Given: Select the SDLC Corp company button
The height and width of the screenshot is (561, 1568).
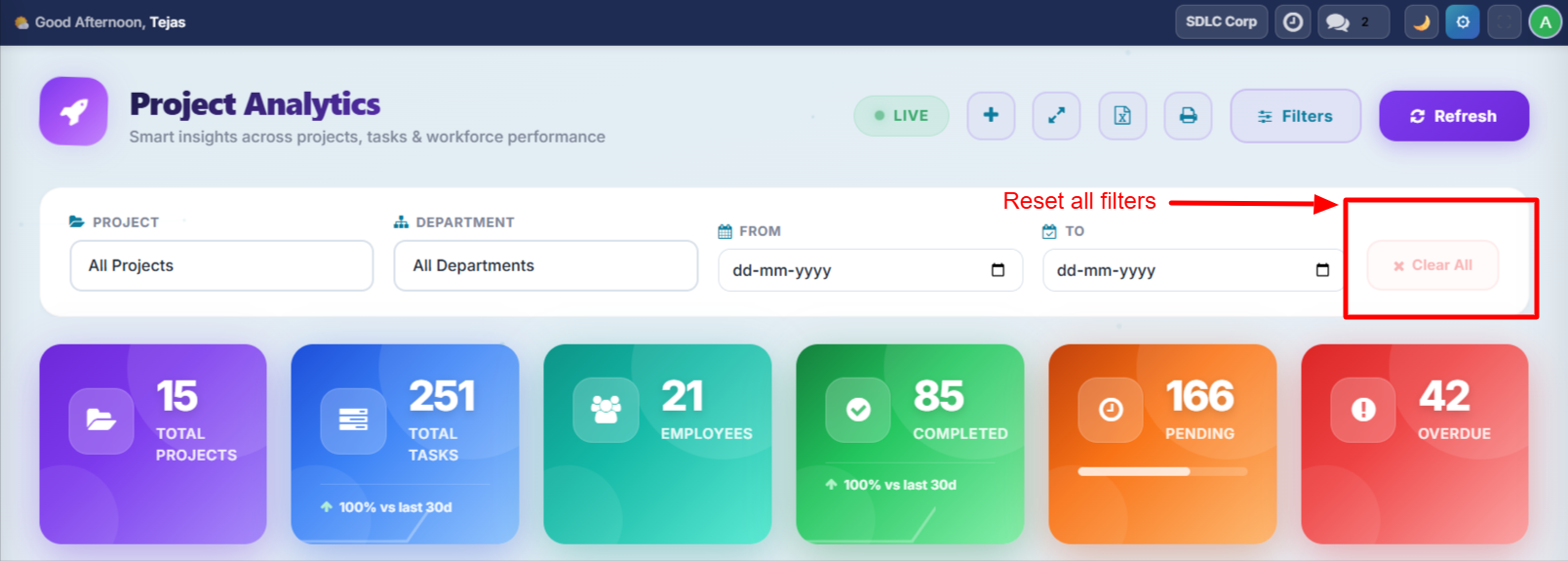Looking at the screenshot, I should coord(1221,21).
